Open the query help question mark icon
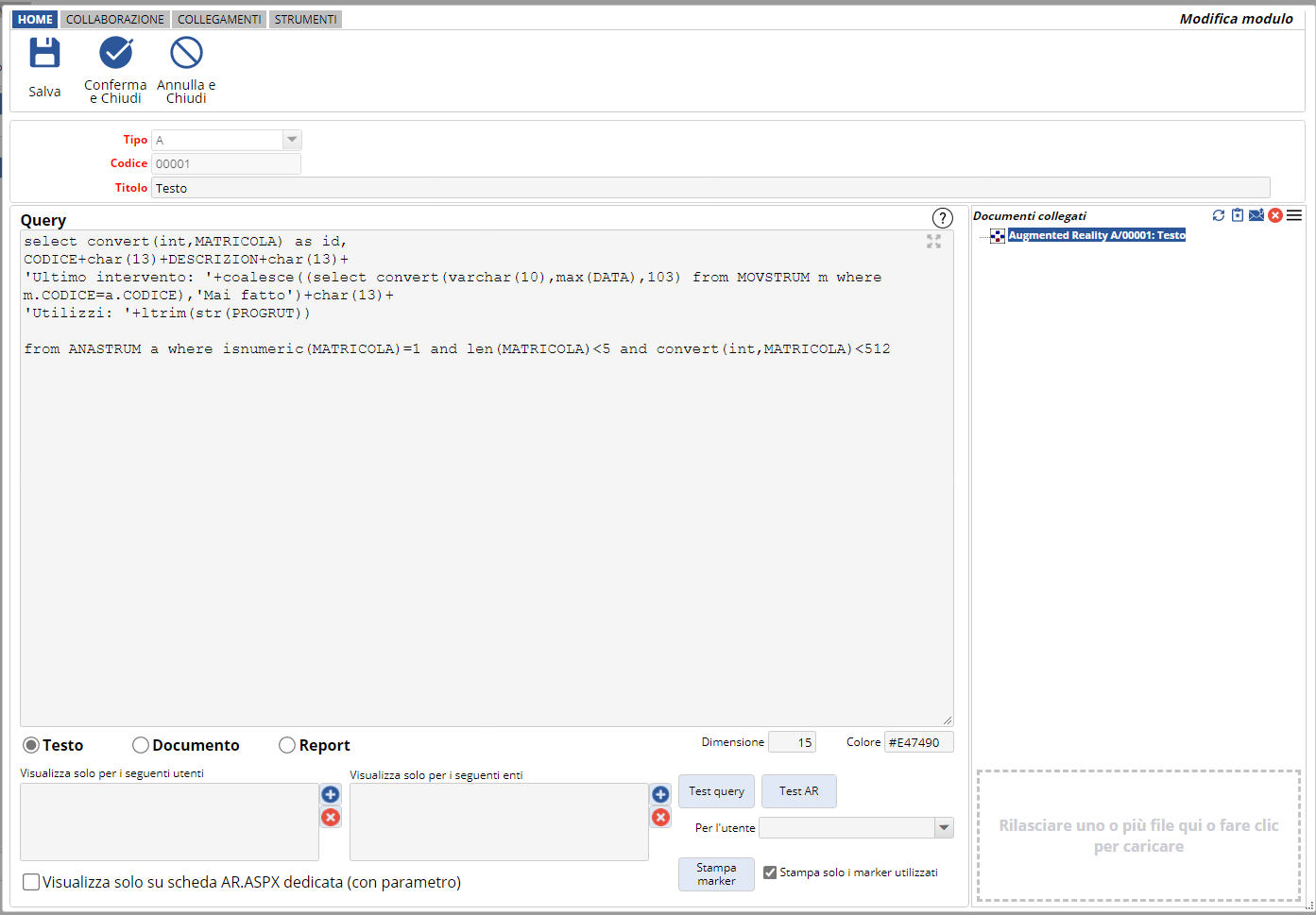The width and height of the screenshot is (1316, 915). pos(942,218)
